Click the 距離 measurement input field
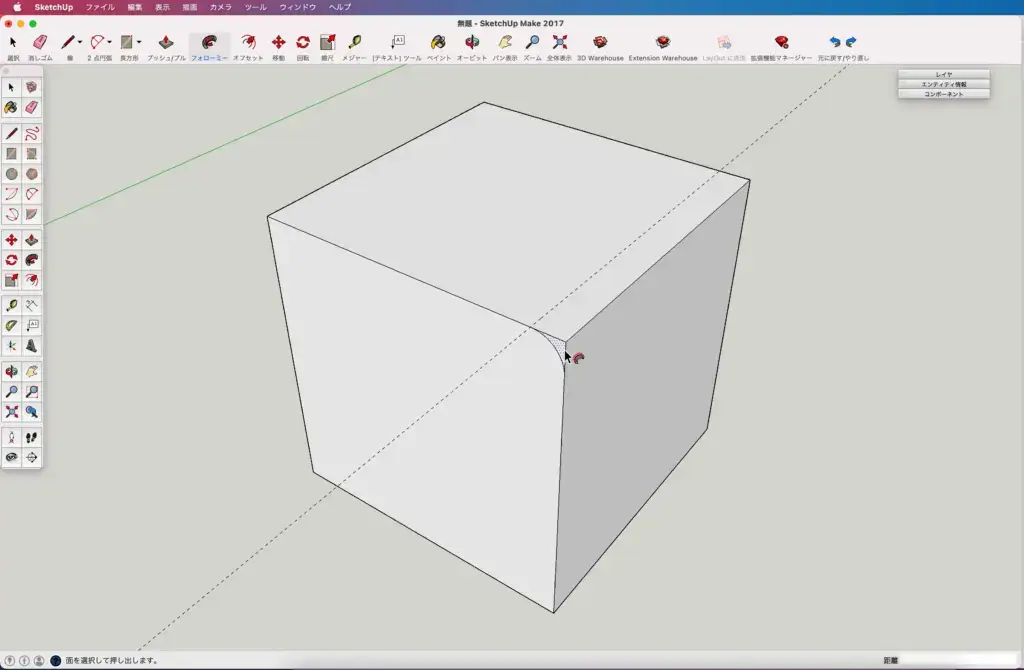This screenshot has width=1024, height=670. tap(960, 660)
